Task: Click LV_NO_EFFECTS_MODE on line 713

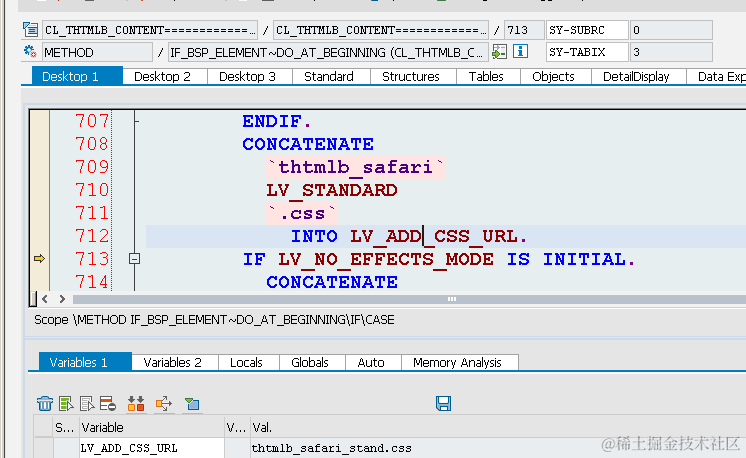Action: tap(386, 259)
